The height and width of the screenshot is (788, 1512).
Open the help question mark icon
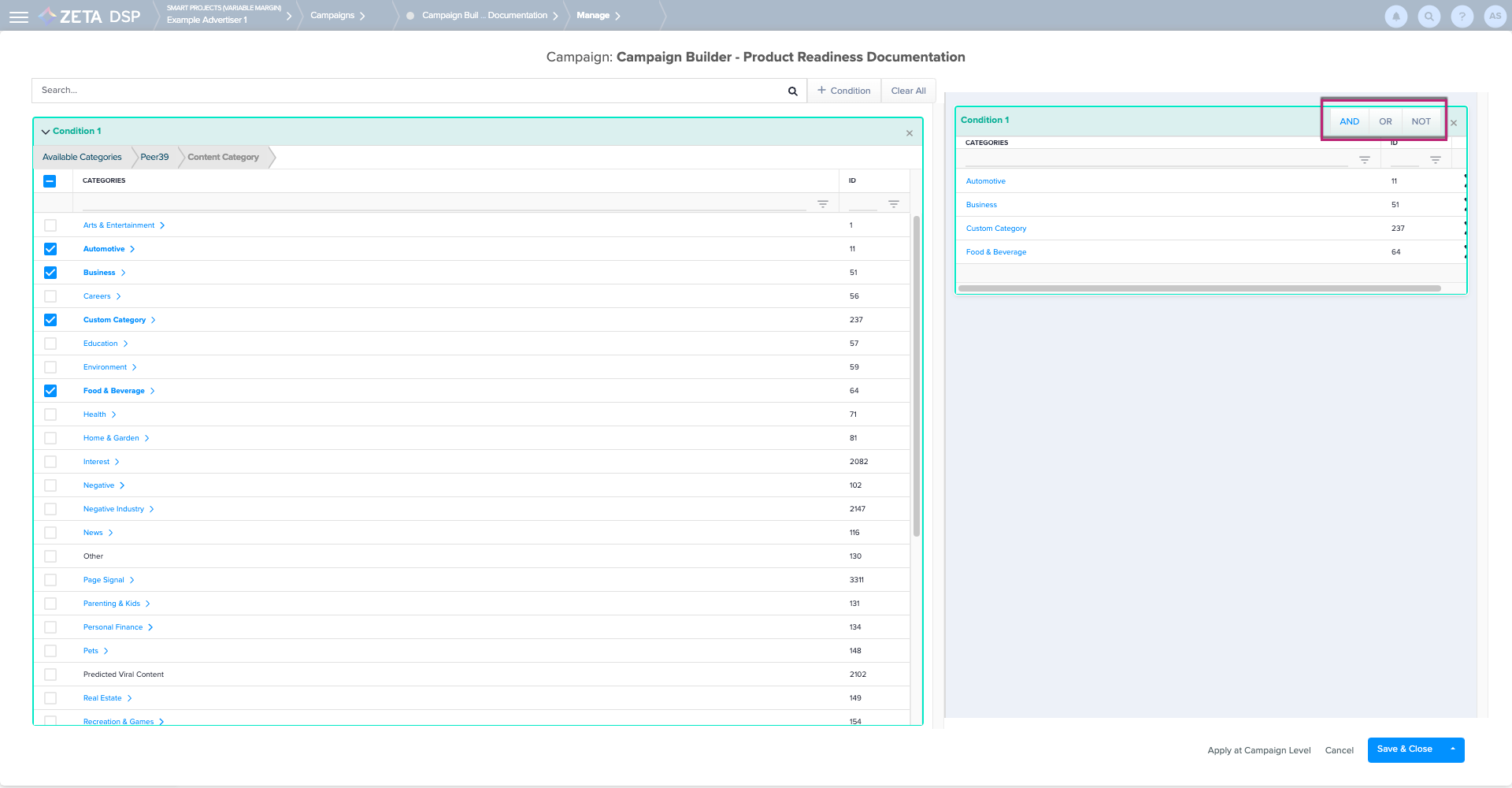[x=1462, y=16]
